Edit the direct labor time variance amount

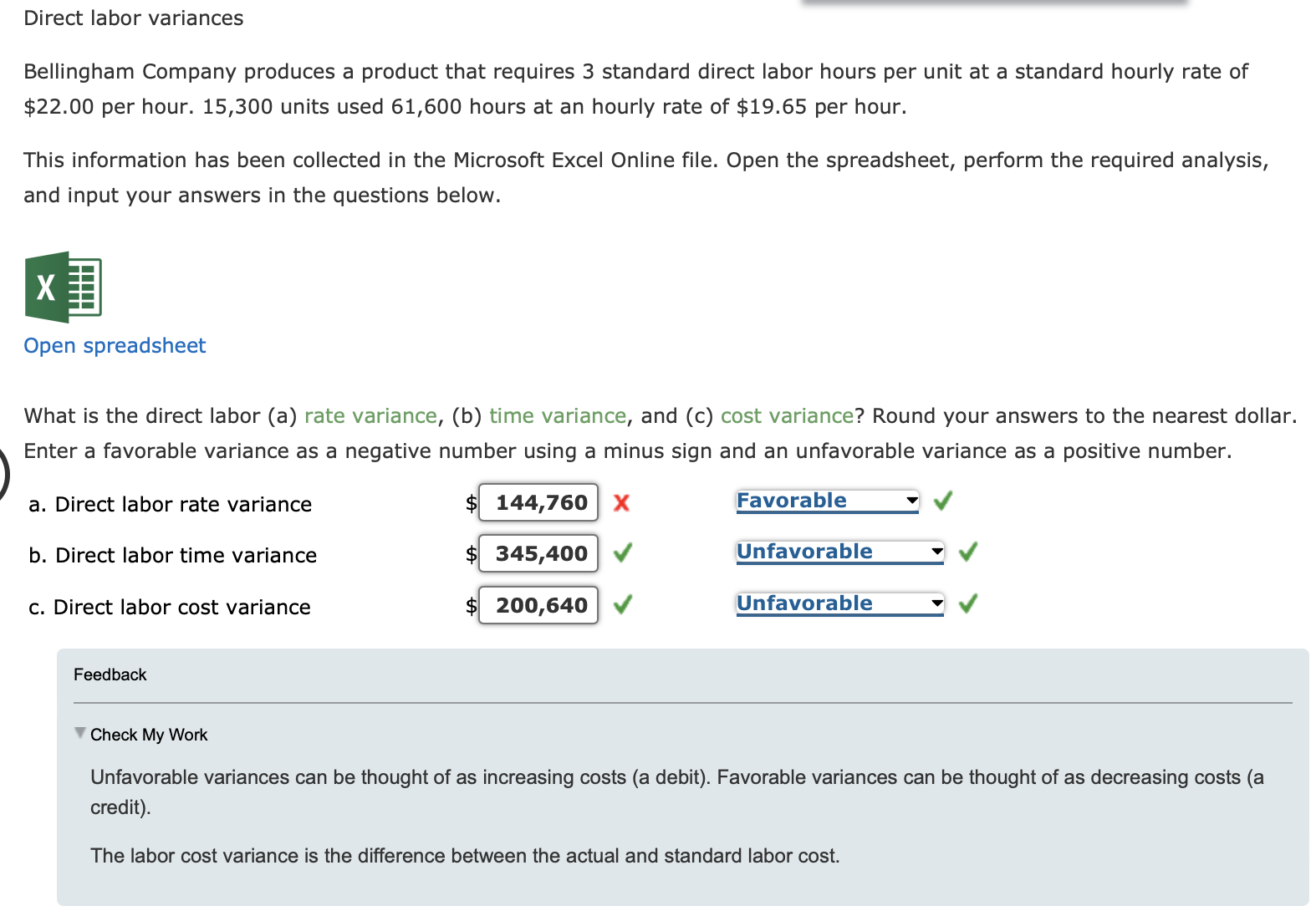[538, 553]
